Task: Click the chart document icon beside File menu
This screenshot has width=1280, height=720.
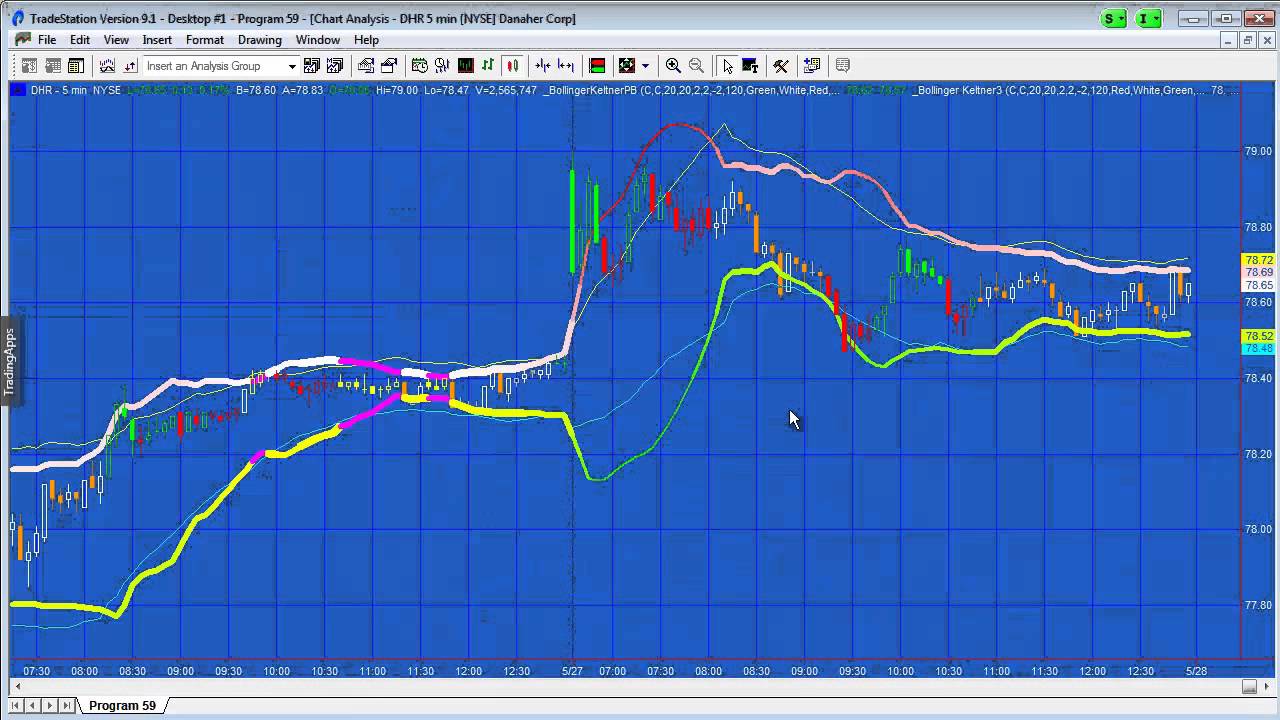Action: coord(22,40)
